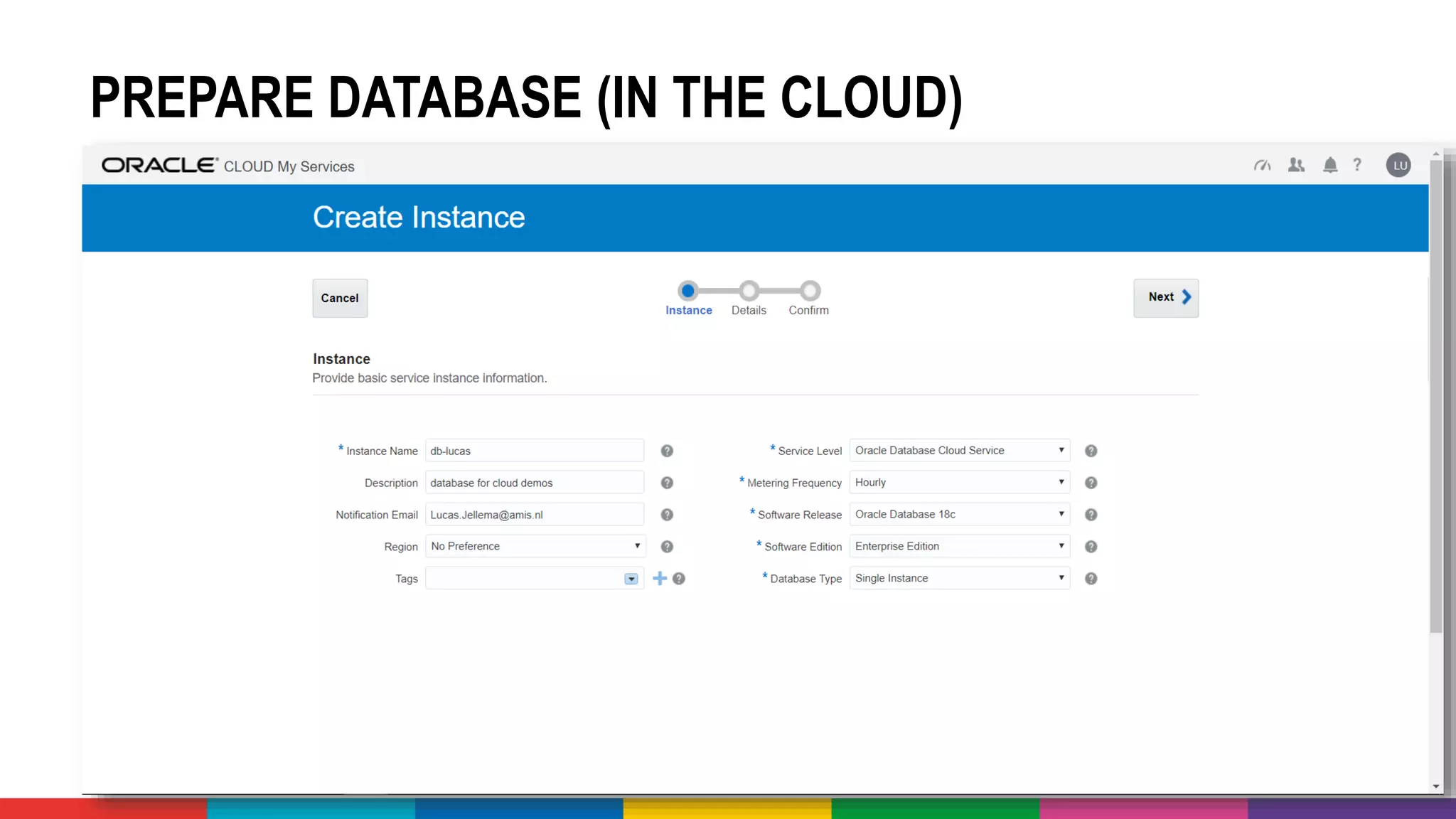This screenshot has height=819, width=1456.
Task: Open the Service Level dropdown
Action: [960, 450]
